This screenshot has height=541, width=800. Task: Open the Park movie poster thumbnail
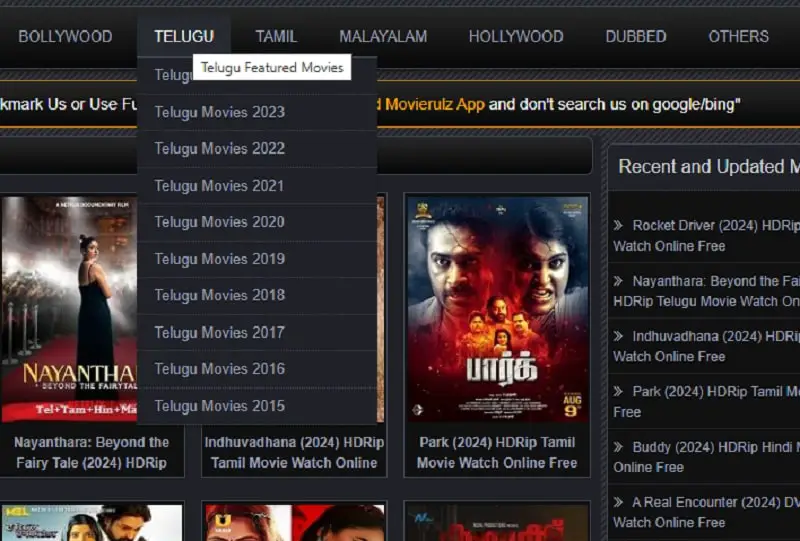pyautogui.click(x=497, y=308)
